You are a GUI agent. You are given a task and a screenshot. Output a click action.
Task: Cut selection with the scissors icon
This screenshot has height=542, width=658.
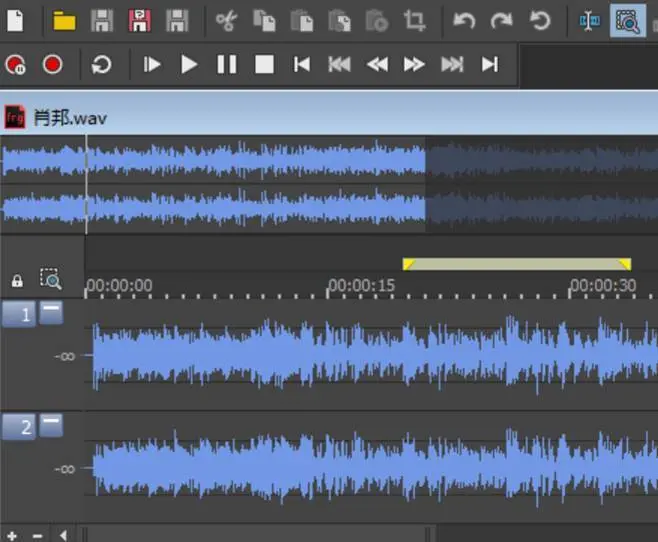[226, 21]
